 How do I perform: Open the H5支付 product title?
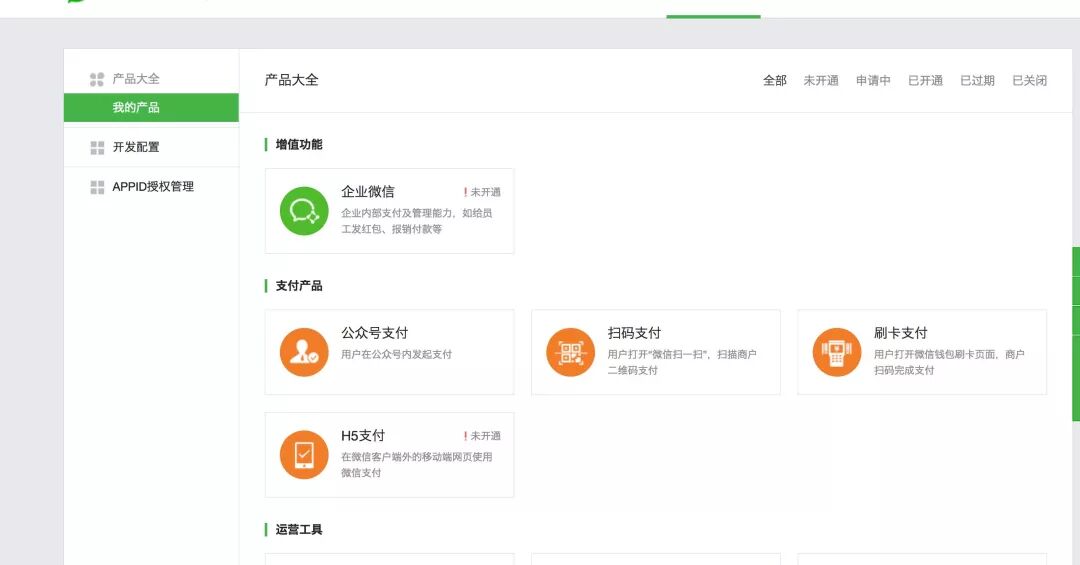tap(363, 435)
